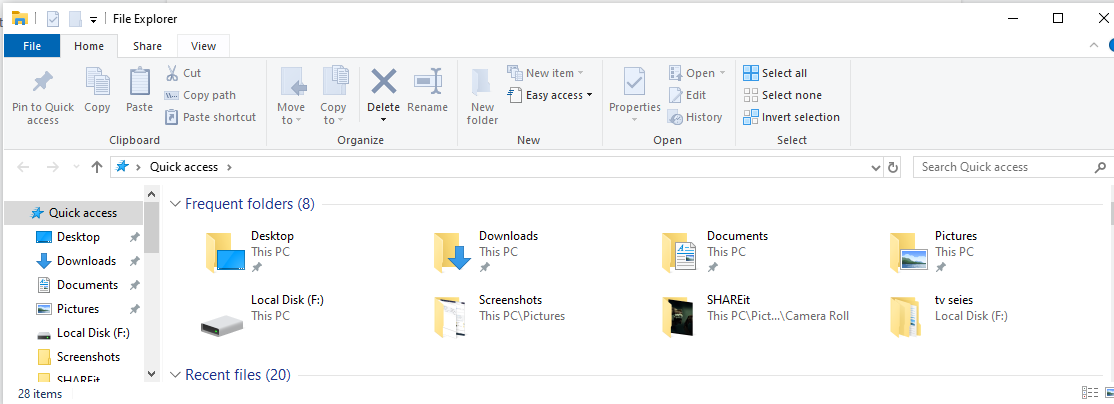
Task: Switch to the Share ribbon tab
Action: click(x=147, y=46)
